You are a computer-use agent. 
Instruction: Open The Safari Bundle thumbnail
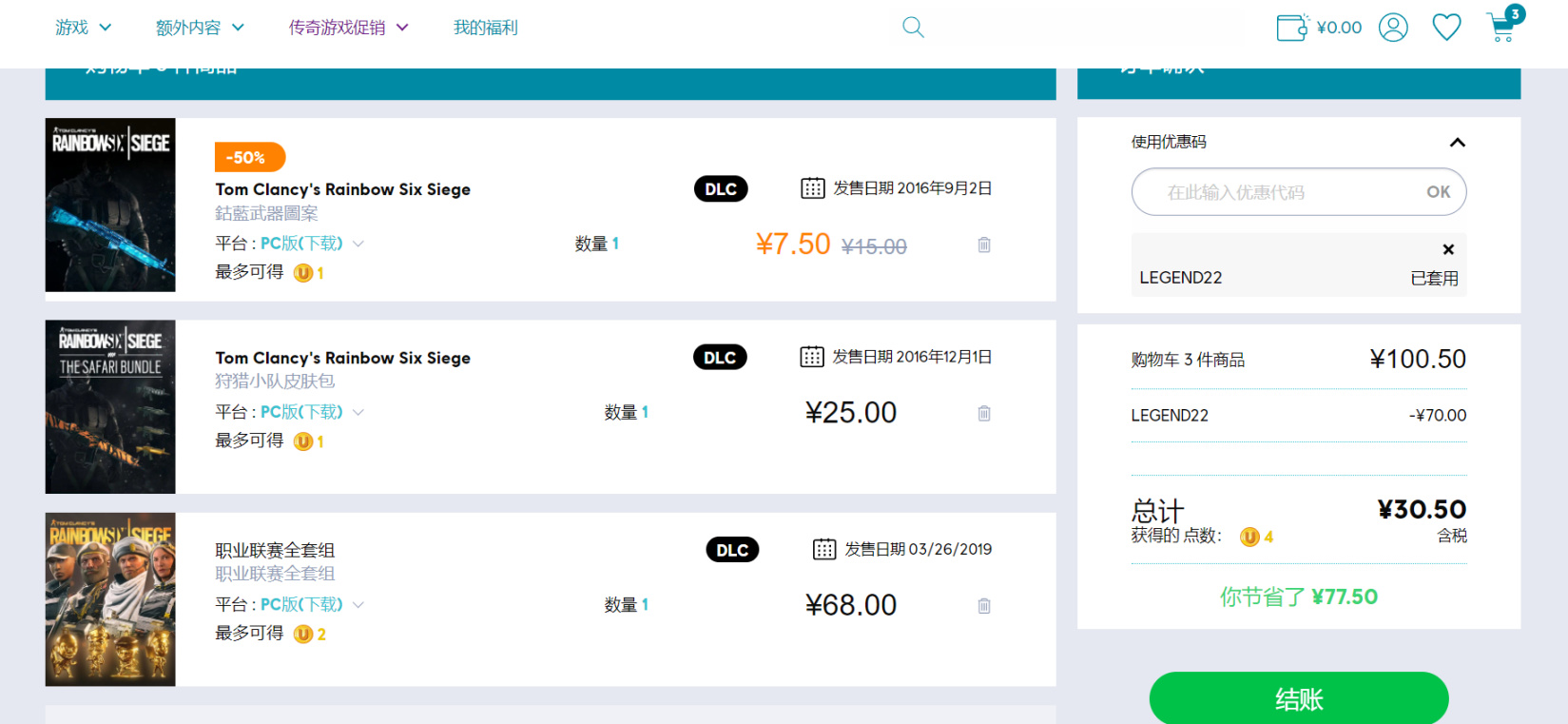[110, 406]
